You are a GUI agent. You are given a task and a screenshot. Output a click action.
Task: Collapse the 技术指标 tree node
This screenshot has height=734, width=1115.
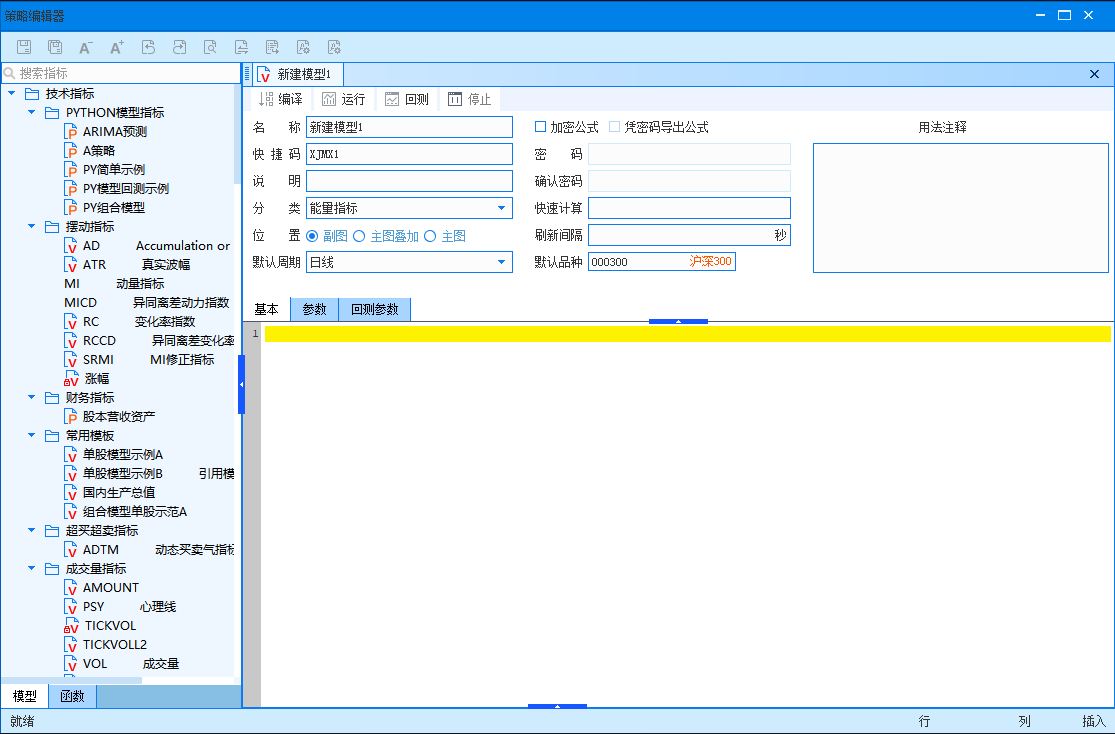(x=11, y=92)
